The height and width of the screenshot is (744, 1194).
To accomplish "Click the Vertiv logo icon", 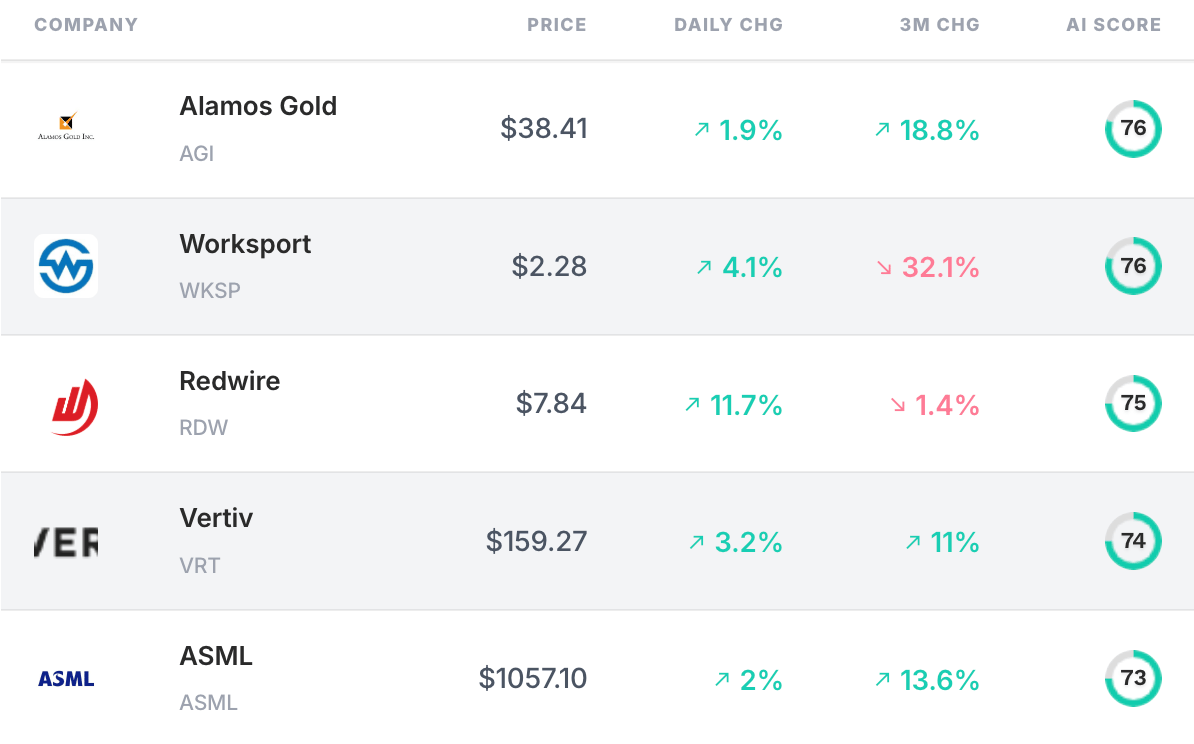I will coord(66,542).
